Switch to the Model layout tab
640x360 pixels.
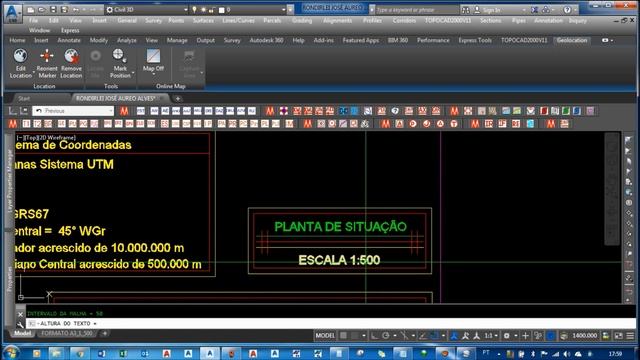tap(22, 333)
